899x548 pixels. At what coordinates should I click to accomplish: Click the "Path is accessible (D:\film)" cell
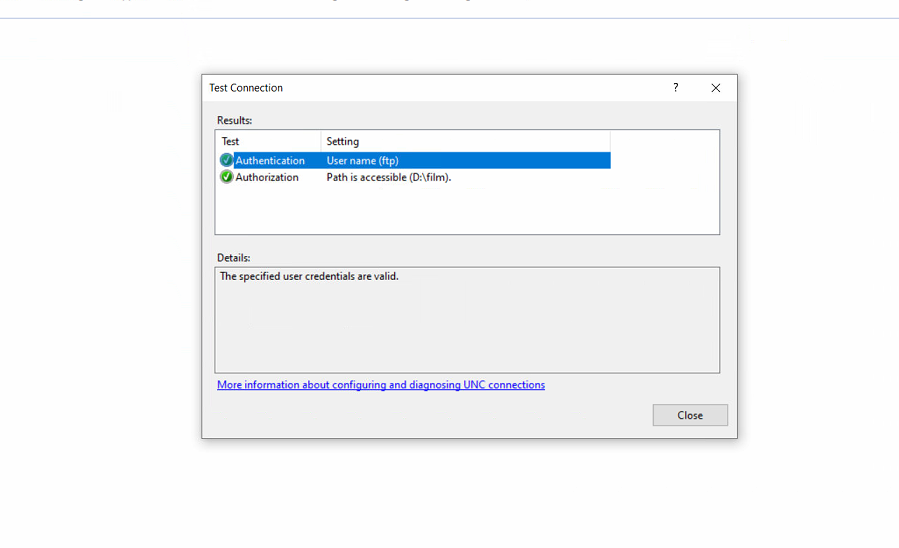pyautogui.click(x=389, y=177)
